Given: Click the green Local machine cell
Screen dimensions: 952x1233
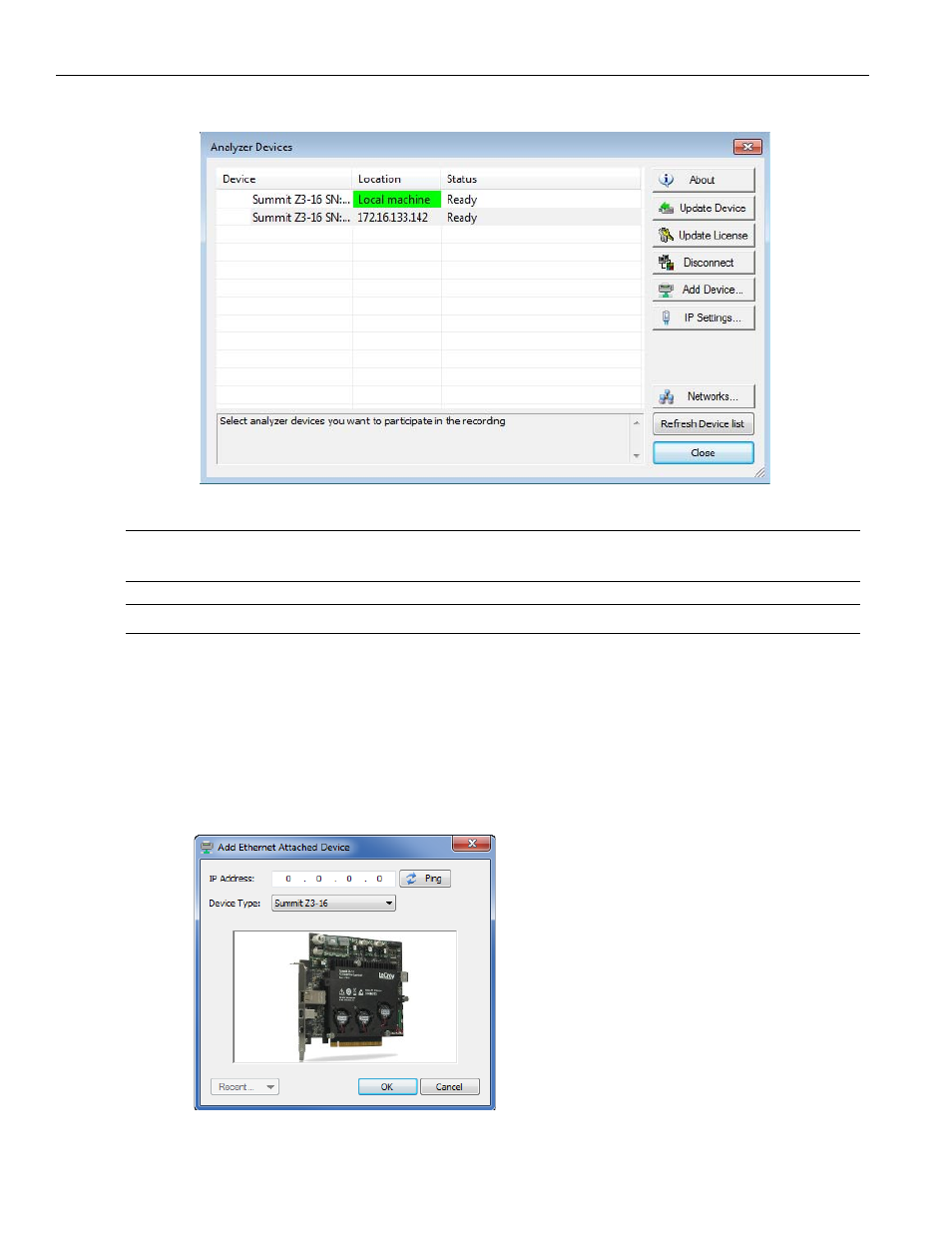Looking at the screenshot, I should coord(397,200).
